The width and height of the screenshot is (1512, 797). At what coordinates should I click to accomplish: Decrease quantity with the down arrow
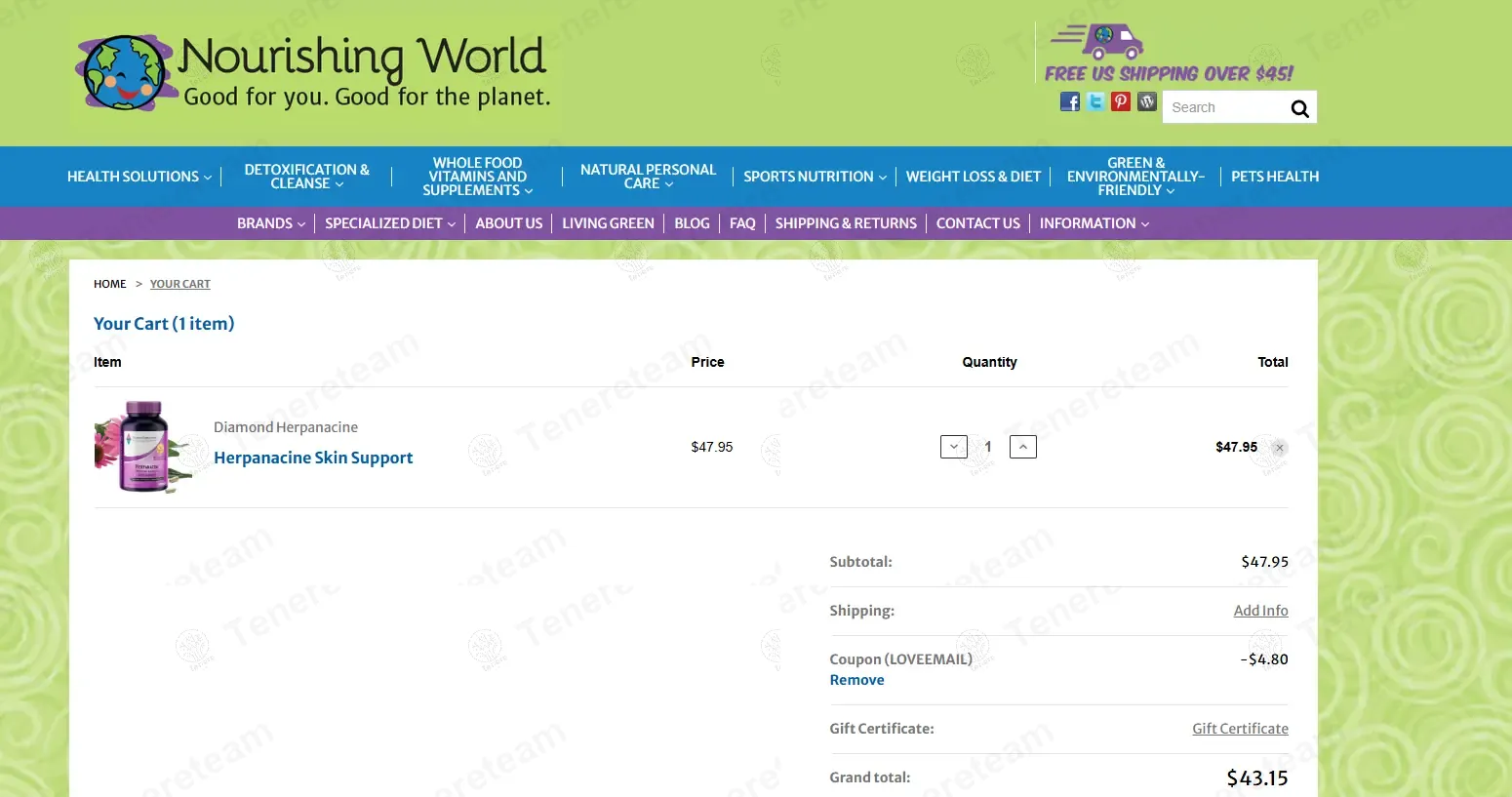953,447
